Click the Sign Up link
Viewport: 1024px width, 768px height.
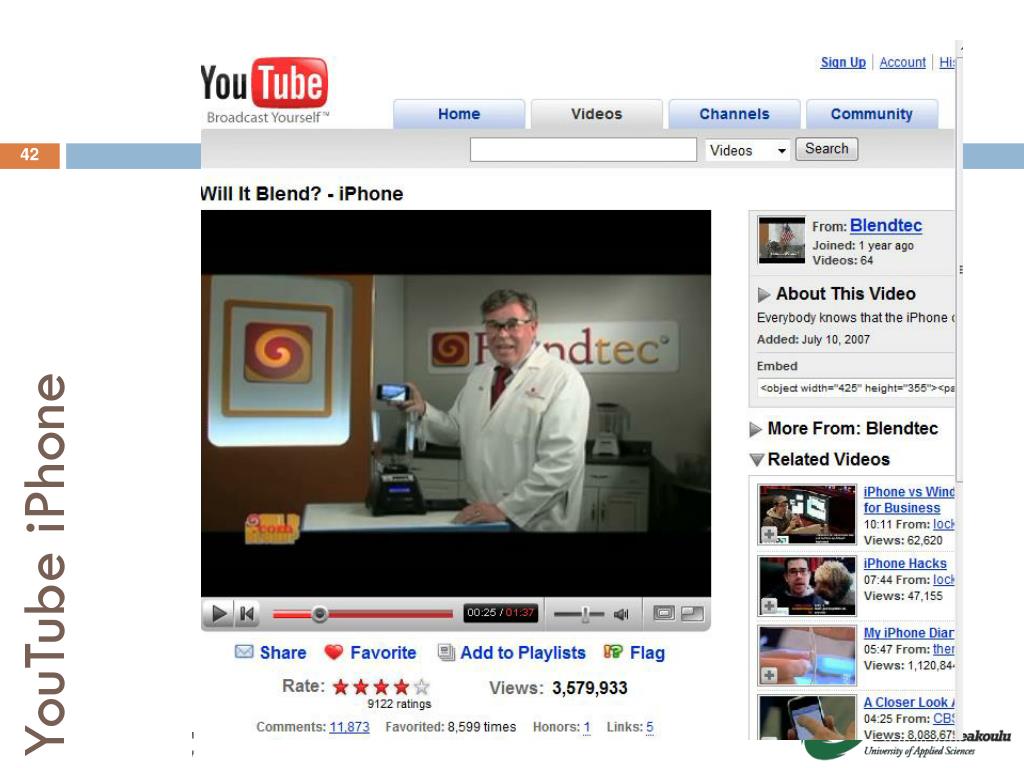[843, 62]
